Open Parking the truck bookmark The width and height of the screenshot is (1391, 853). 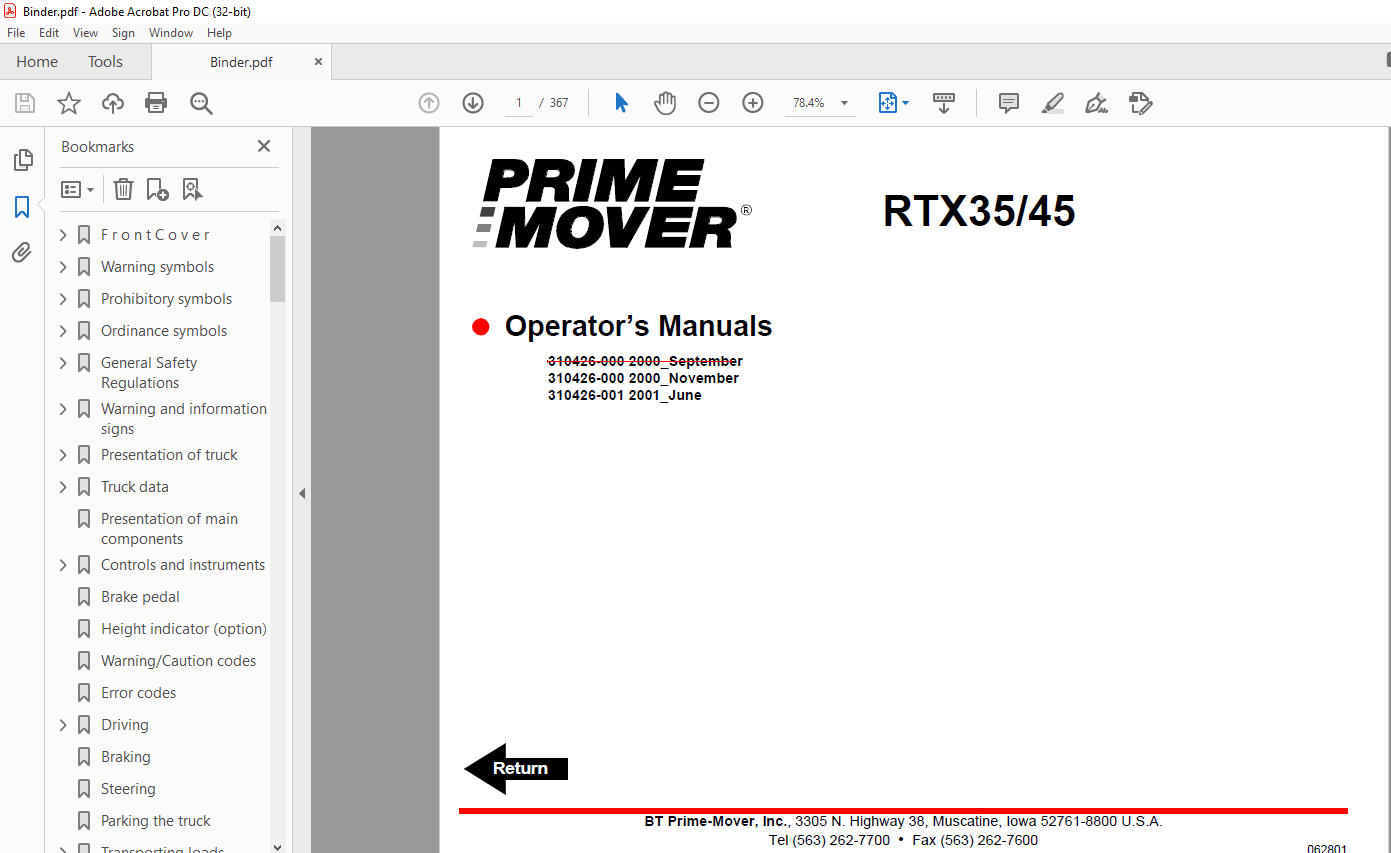(x=156, y=821)
